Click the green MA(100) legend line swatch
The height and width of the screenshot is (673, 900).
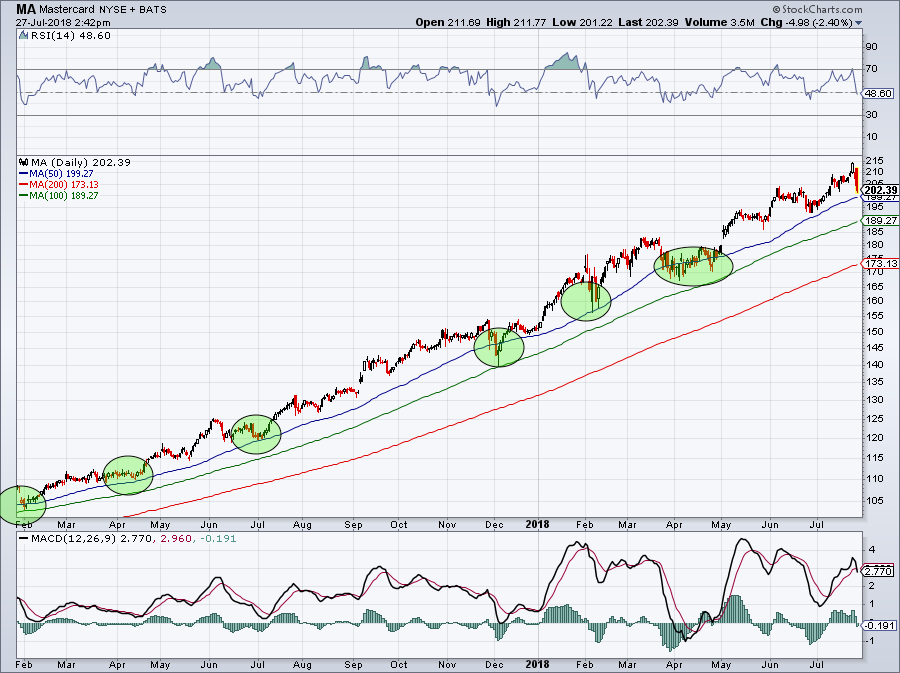coord(24,195)
